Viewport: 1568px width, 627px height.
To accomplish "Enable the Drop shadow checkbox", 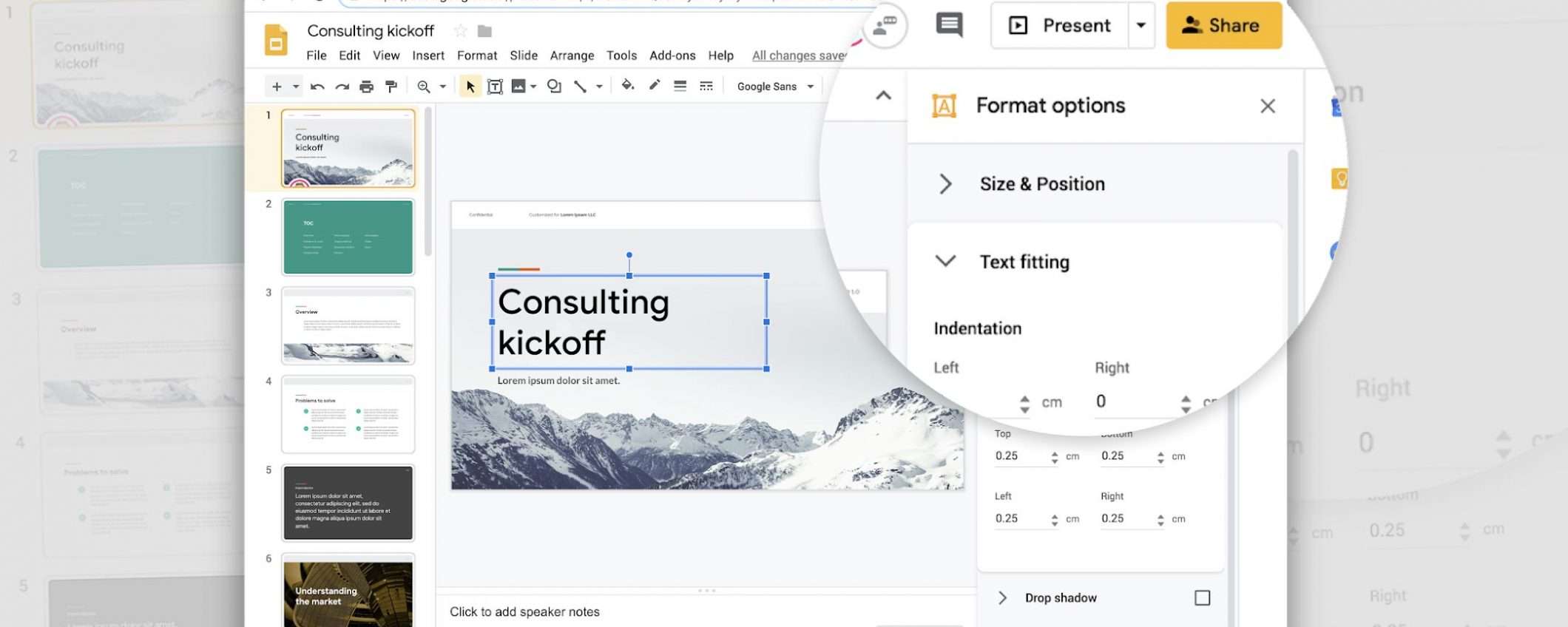I will pyautogui.click(x=1203, y=597).
